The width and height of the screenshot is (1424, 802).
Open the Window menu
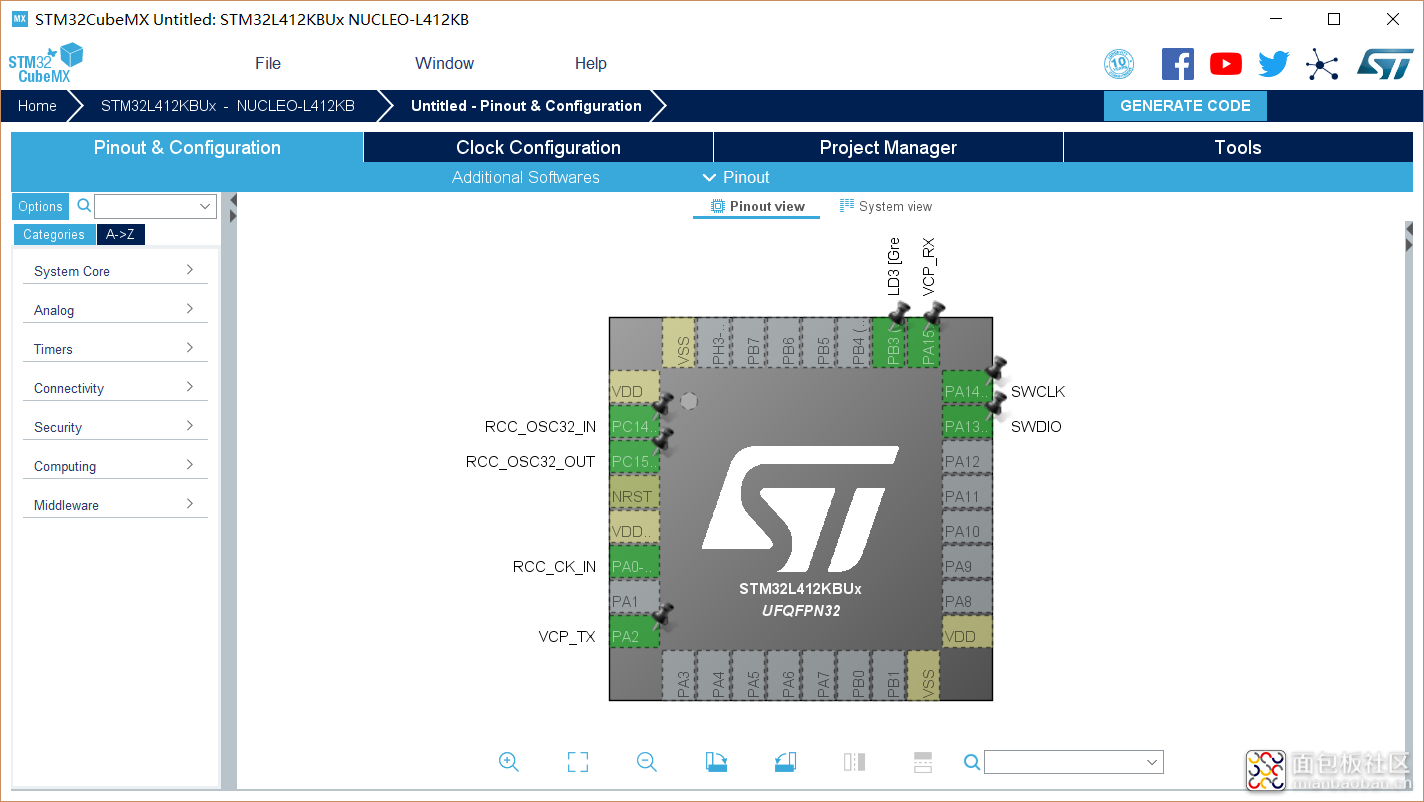pyautogui.click(x=445, y=63)
